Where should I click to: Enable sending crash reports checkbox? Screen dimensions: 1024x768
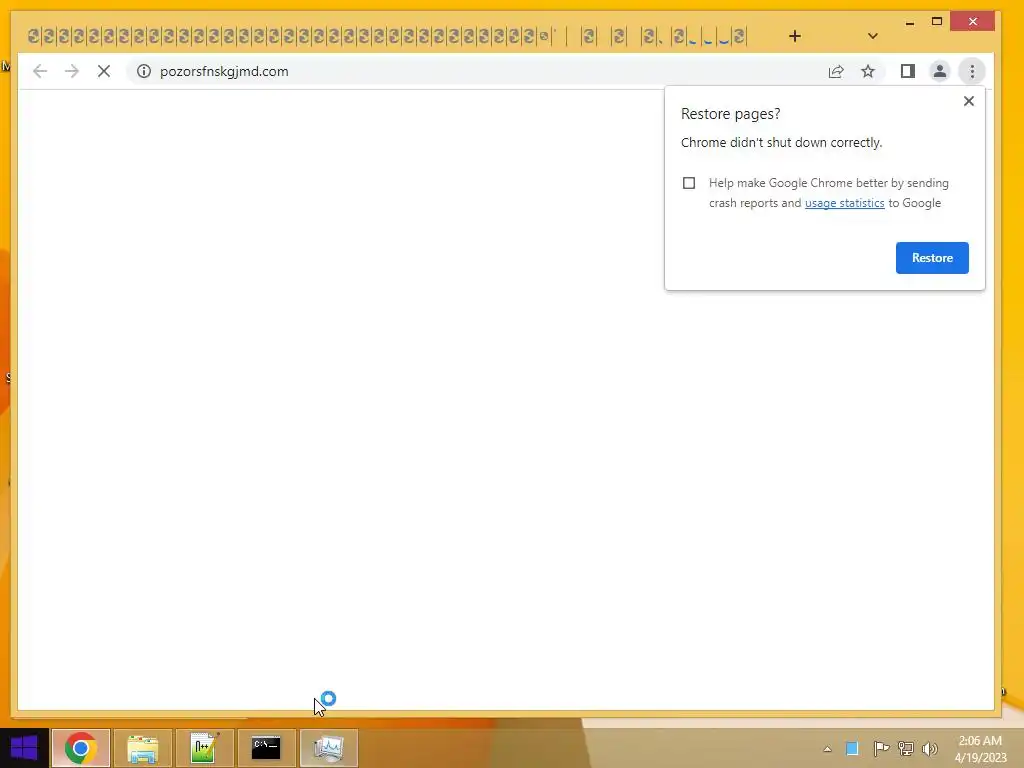(689, 183)
